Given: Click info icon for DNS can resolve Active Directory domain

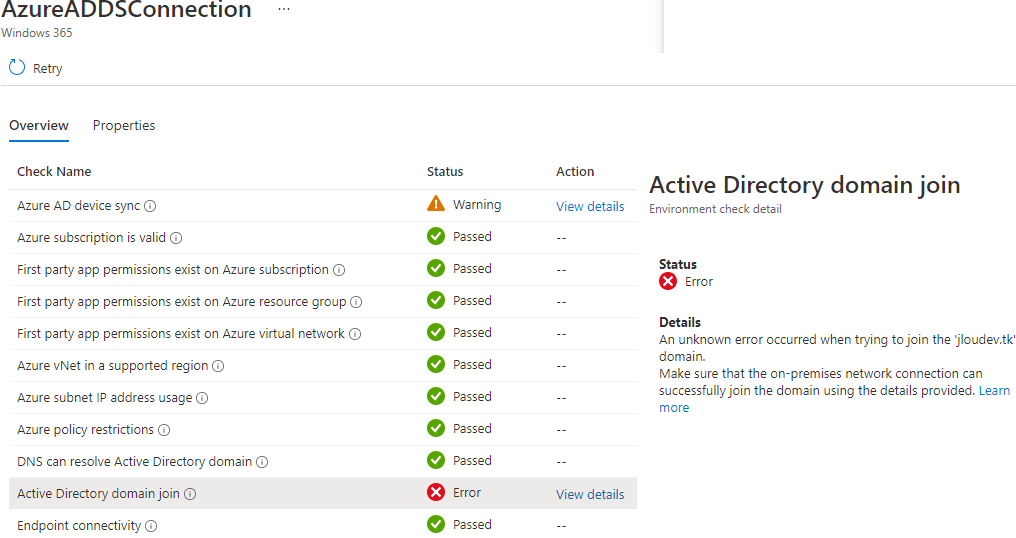Looking at the screenshot, I should [262, 462].
